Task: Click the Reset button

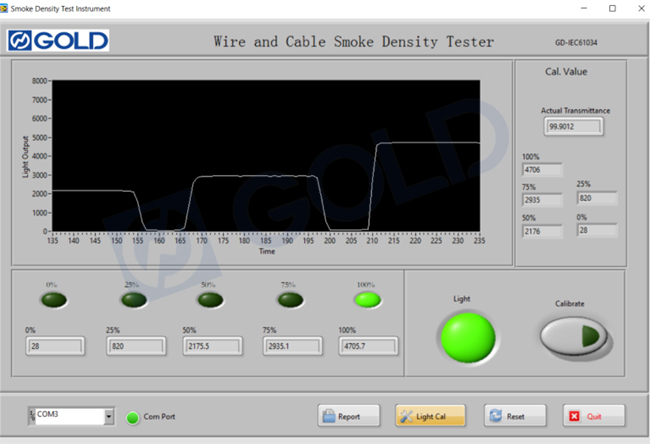Action: [515, 416]
